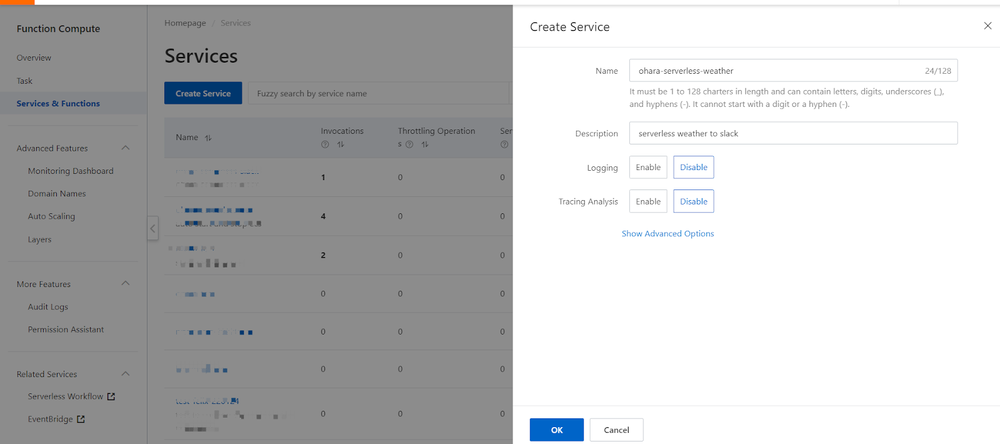Click the Name column sort icon
Screen dimensions: 1000x444
(x=208, y=138)
